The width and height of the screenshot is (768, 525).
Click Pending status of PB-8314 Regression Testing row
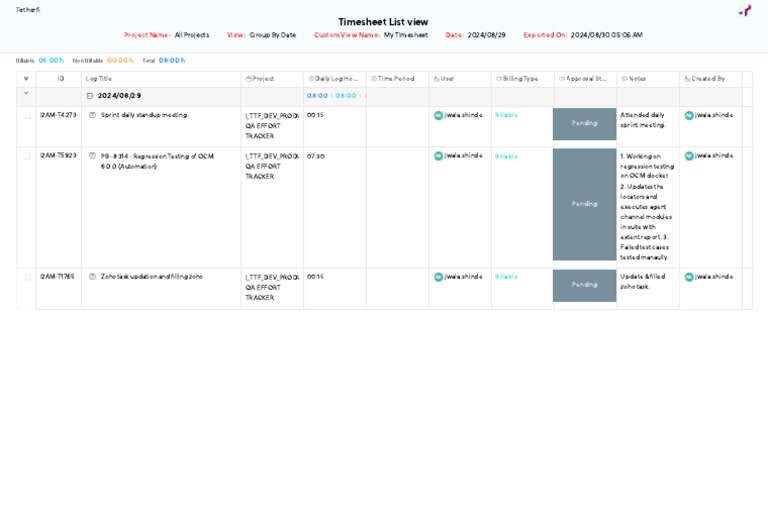[584, 204]
